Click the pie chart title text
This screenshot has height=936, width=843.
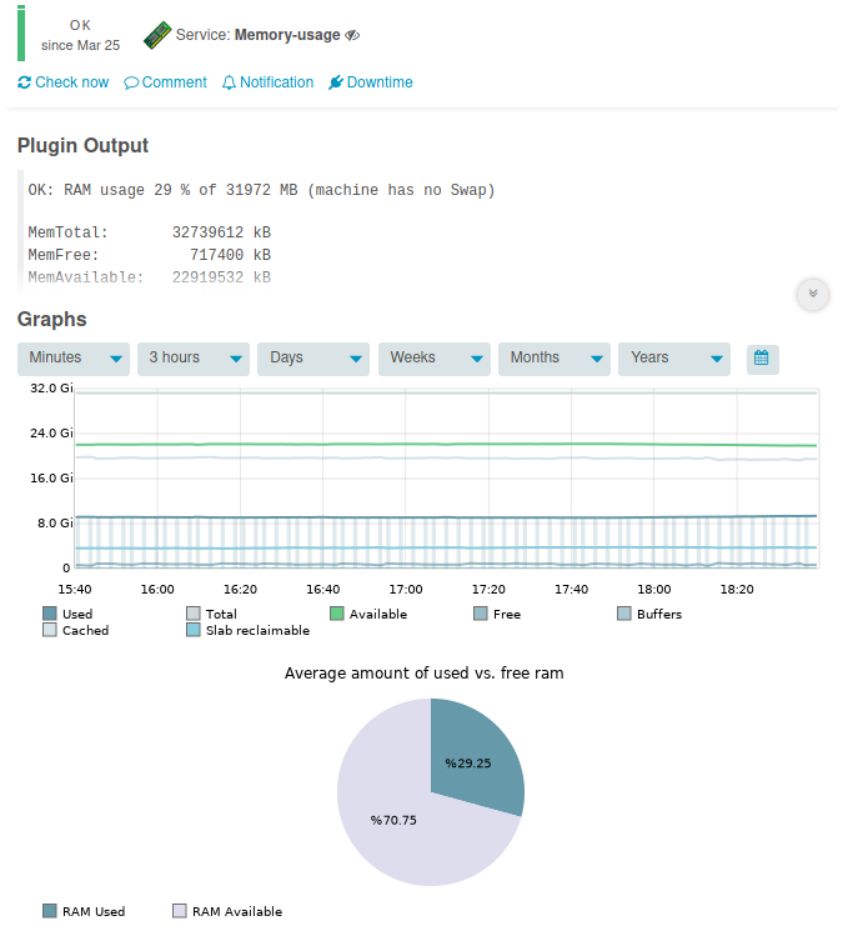(x=424, y=673)
